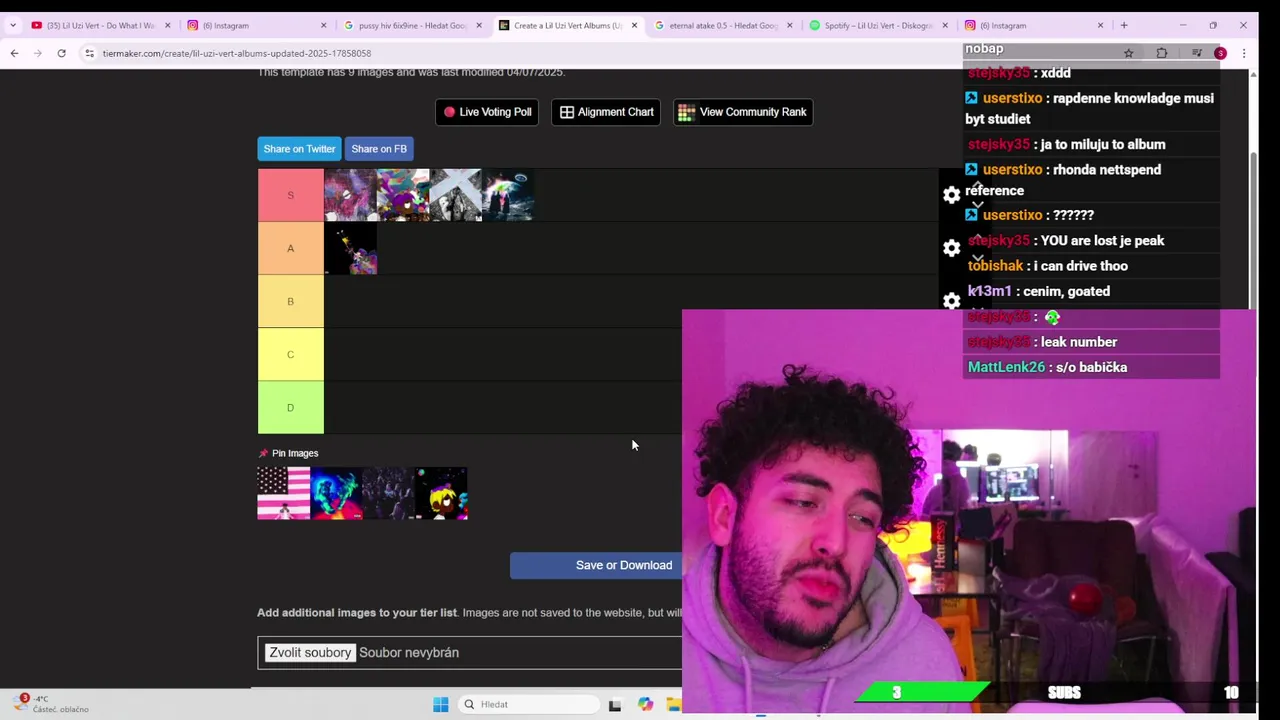The height and width of the screenshot is (720, 1280).
Task: Open File Explorer from taskbar
Action: tap(674, 704)
